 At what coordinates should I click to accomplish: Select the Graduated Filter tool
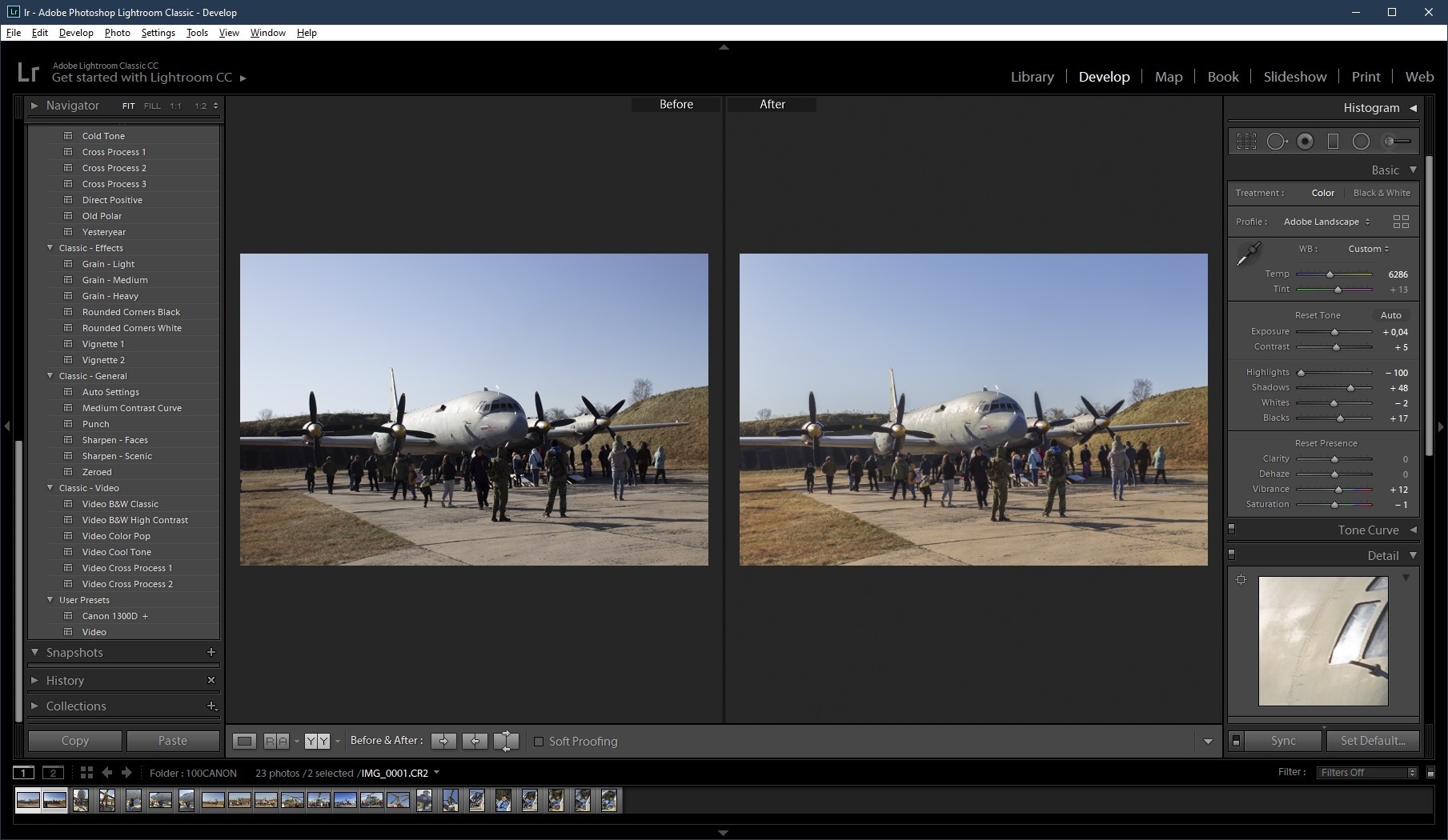1333,142
